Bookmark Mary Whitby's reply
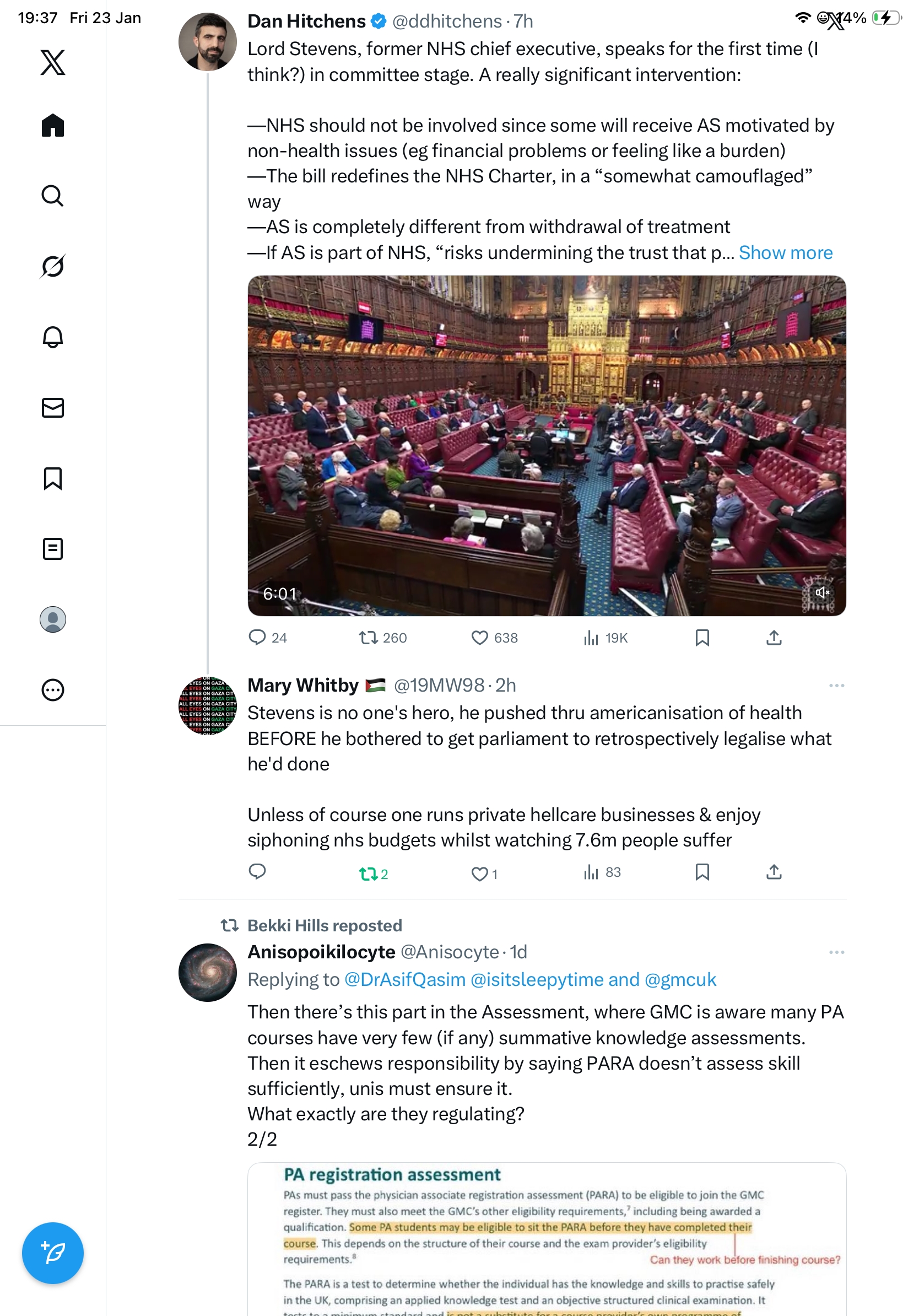This screenshot has width=919, height=1316. pos(702,872)
